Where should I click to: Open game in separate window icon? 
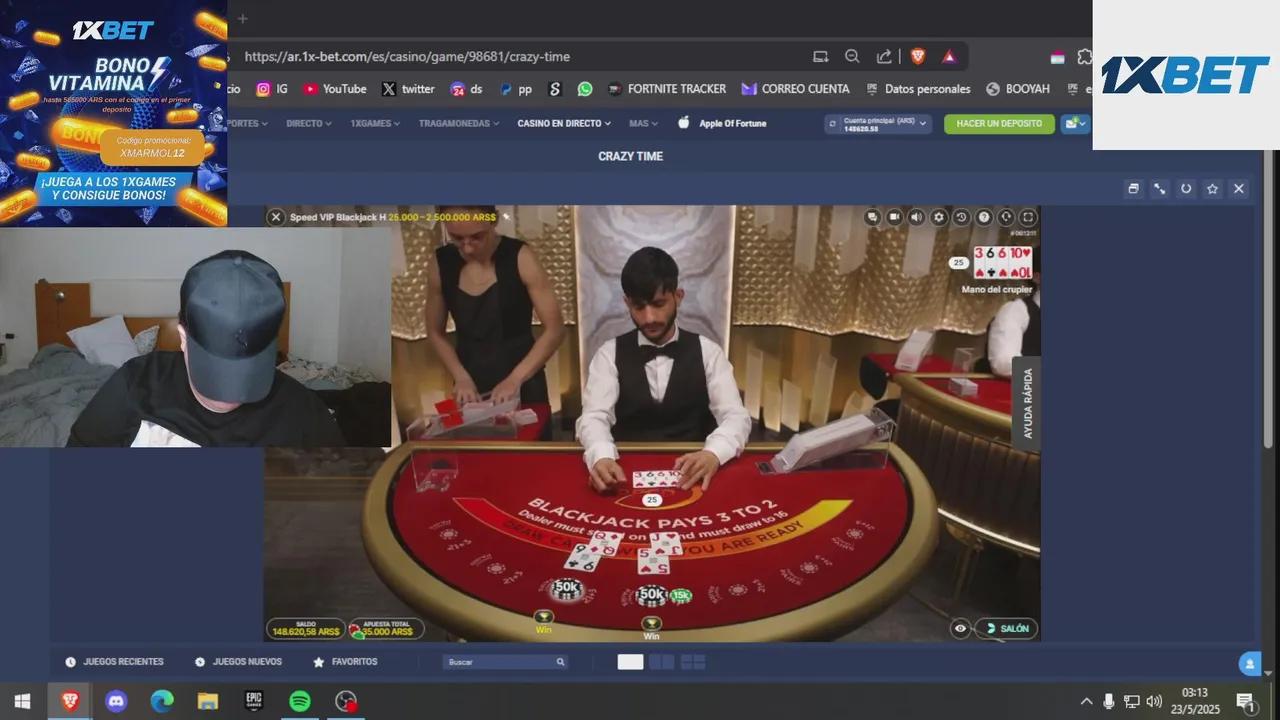pos(1133,188)
